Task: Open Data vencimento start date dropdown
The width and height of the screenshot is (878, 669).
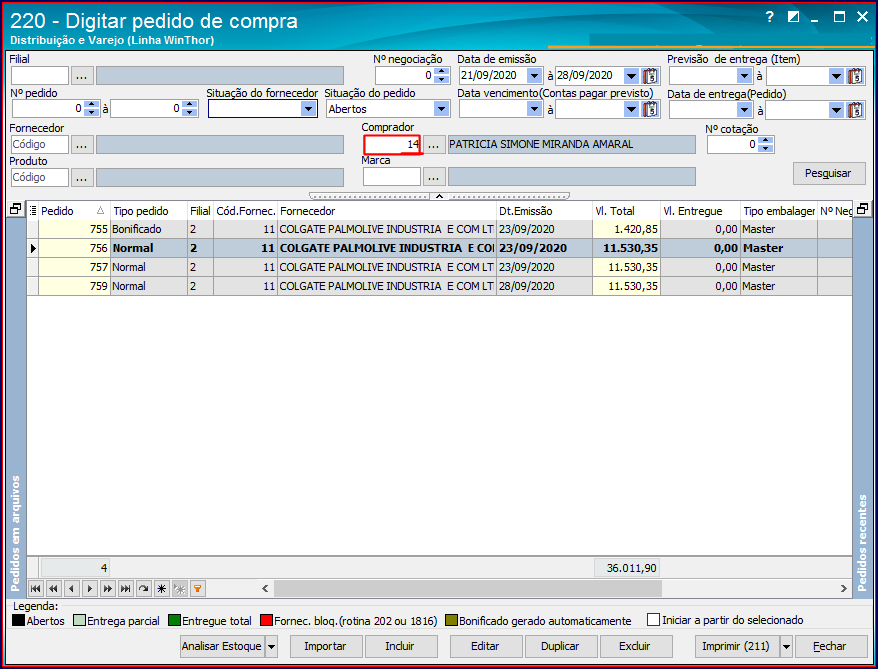Action: pyautogui.click(x=535, y=109)
